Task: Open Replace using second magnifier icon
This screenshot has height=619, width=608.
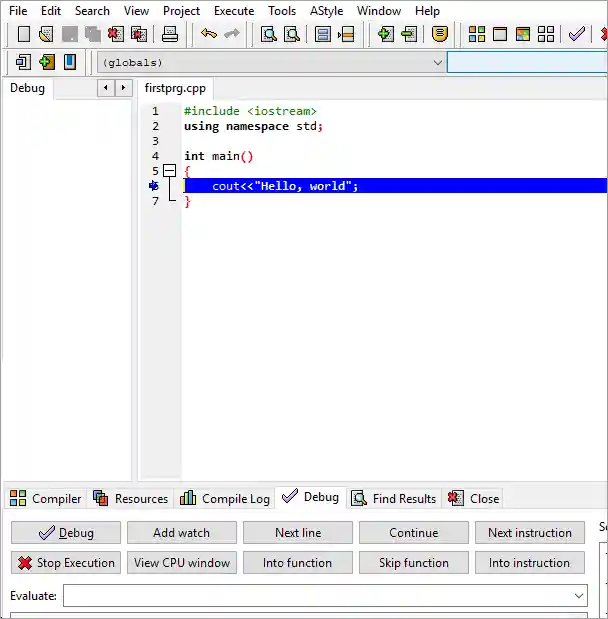Action: point(292,34)
